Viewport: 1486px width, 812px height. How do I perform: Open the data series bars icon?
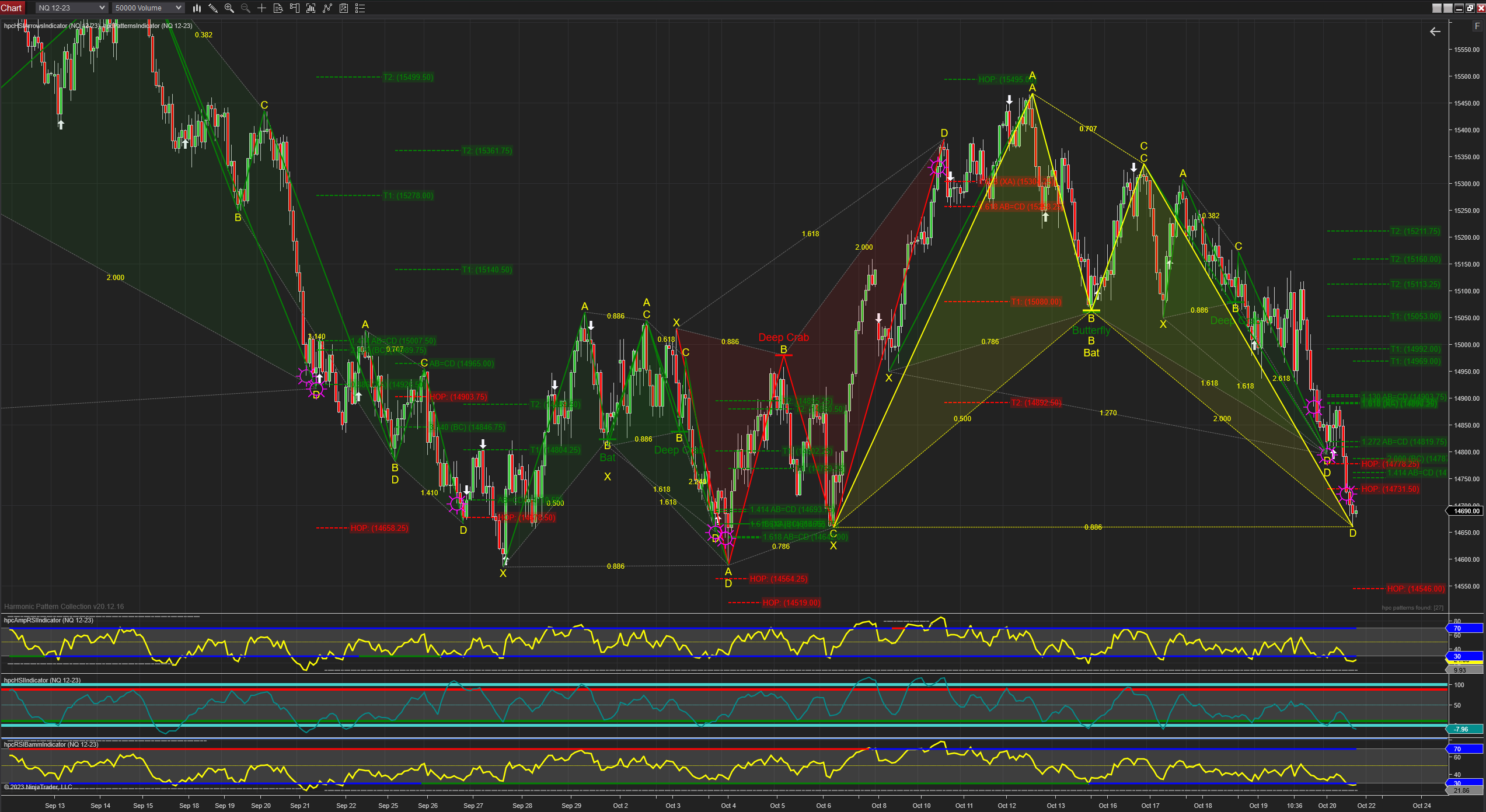[311, 8]
